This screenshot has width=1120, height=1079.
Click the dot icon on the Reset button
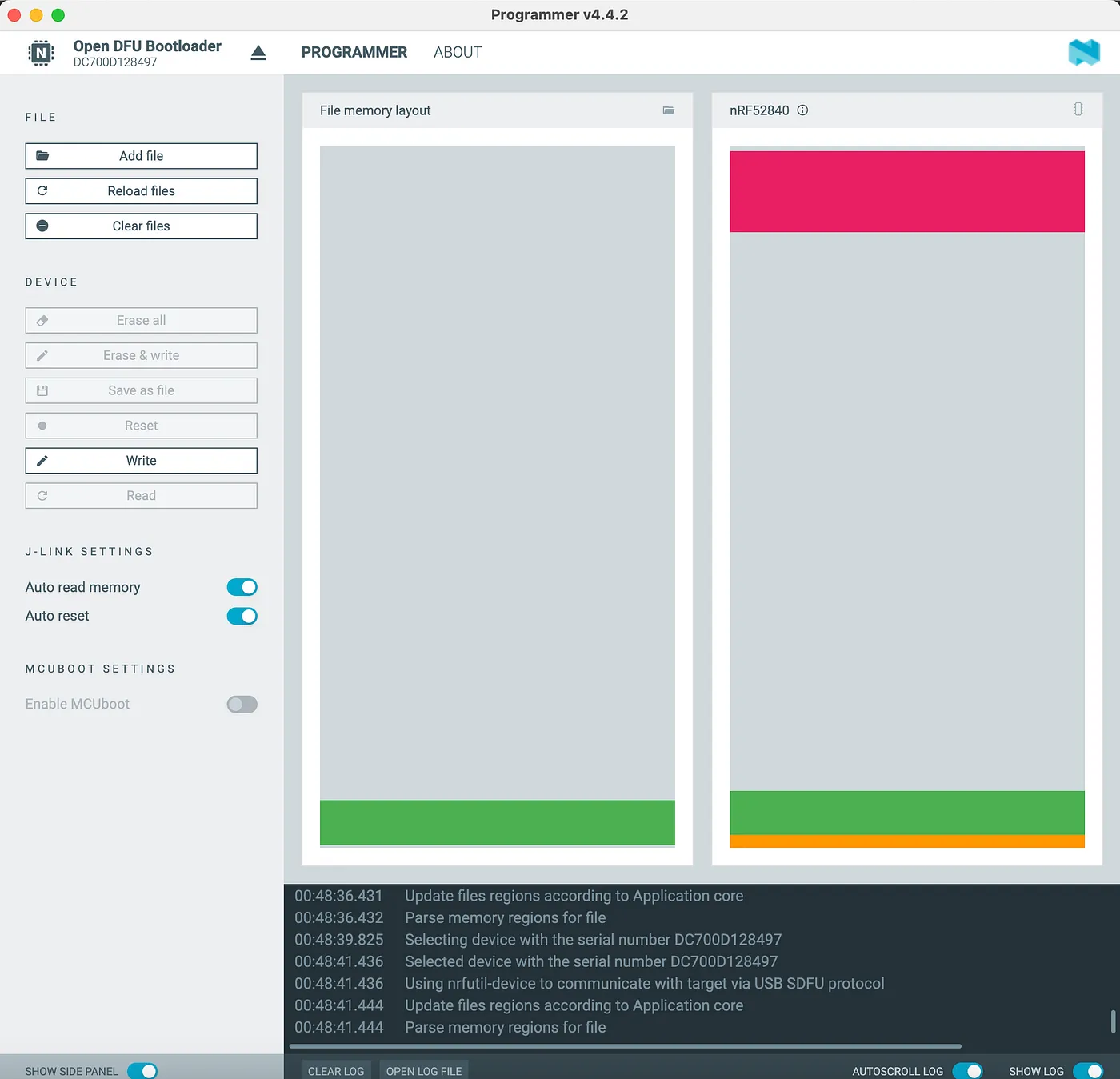click(42, 426)
